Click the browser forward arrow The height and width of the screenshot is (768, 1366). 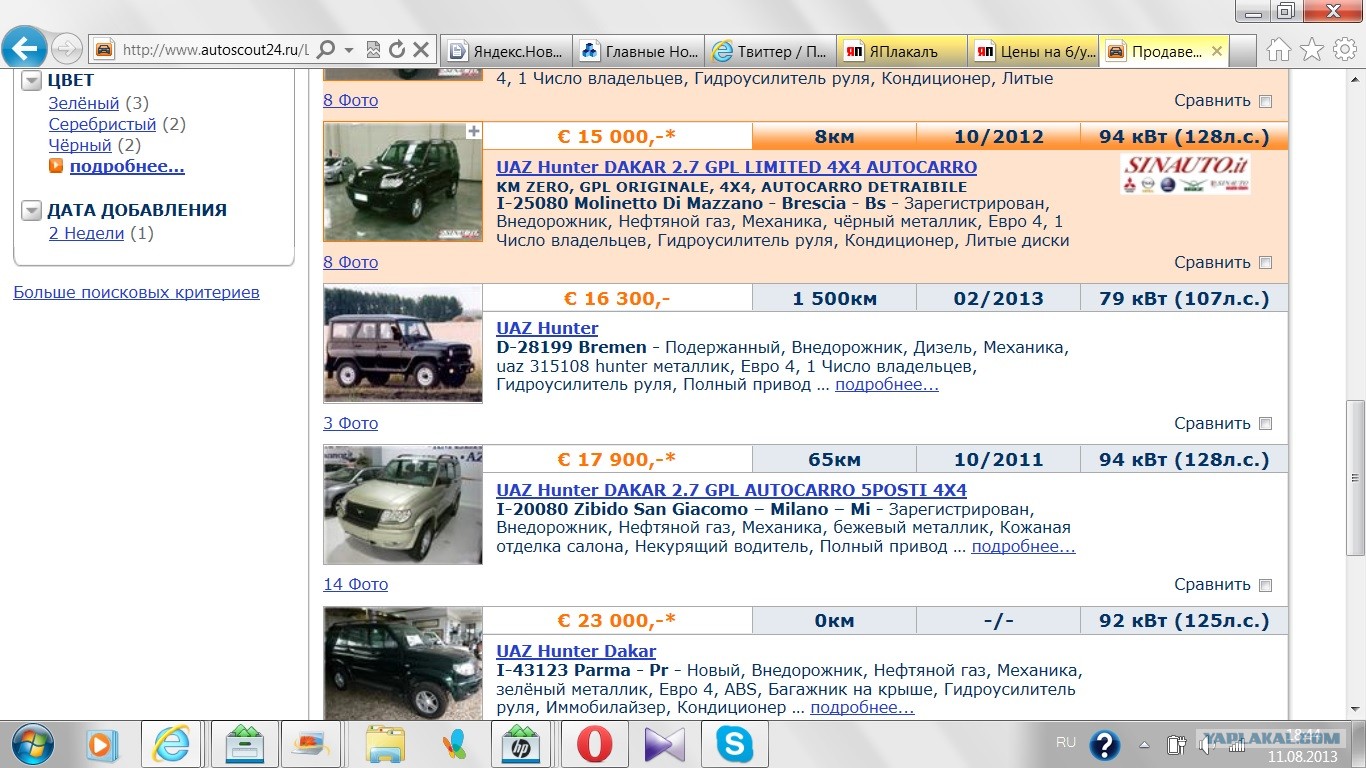(x=66, y=48)
